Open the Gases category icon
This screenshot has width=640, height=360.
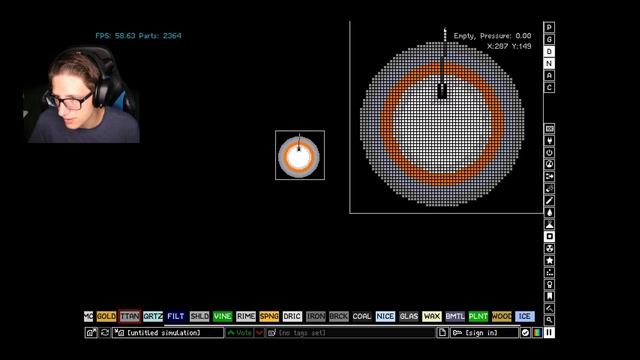(549, 200)
